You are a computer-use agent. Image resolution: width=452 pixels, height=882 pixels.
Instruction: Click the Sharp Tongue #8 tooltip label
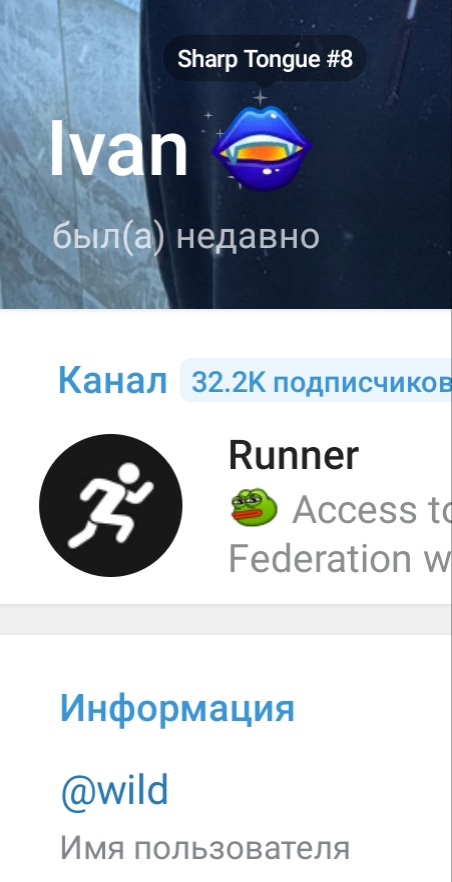point(265,58)
